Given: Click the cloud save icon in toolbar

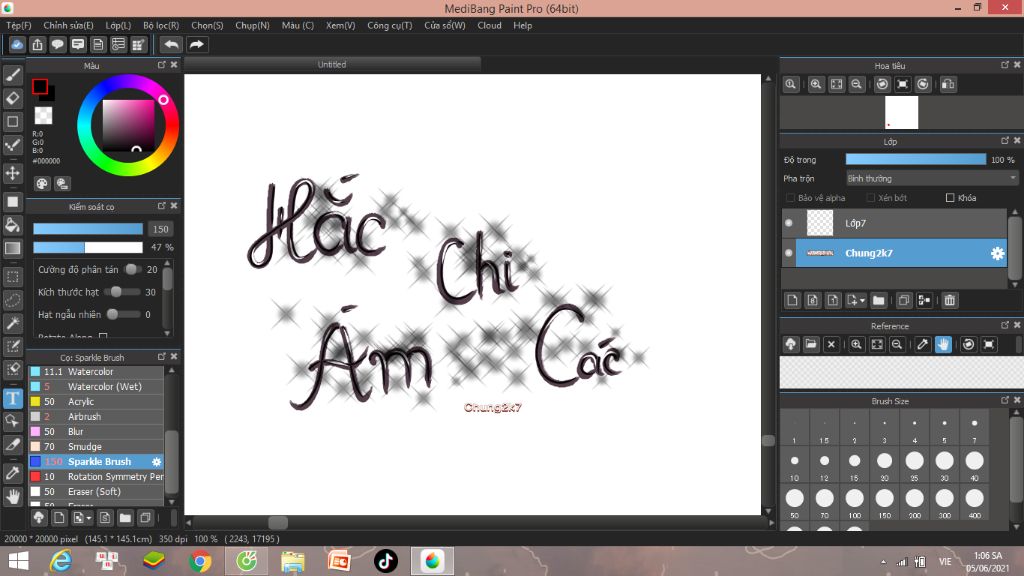Looking at the screenshot, I should (x=17, y=44).
